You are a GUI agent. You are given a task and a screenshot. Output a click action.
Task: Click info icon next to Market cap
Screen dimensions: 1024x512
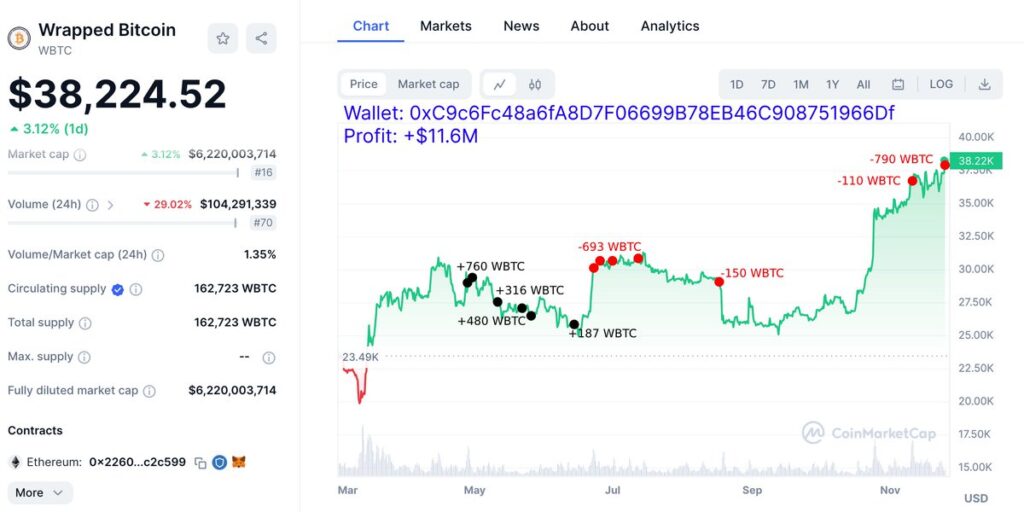click(x=80, y=155)
